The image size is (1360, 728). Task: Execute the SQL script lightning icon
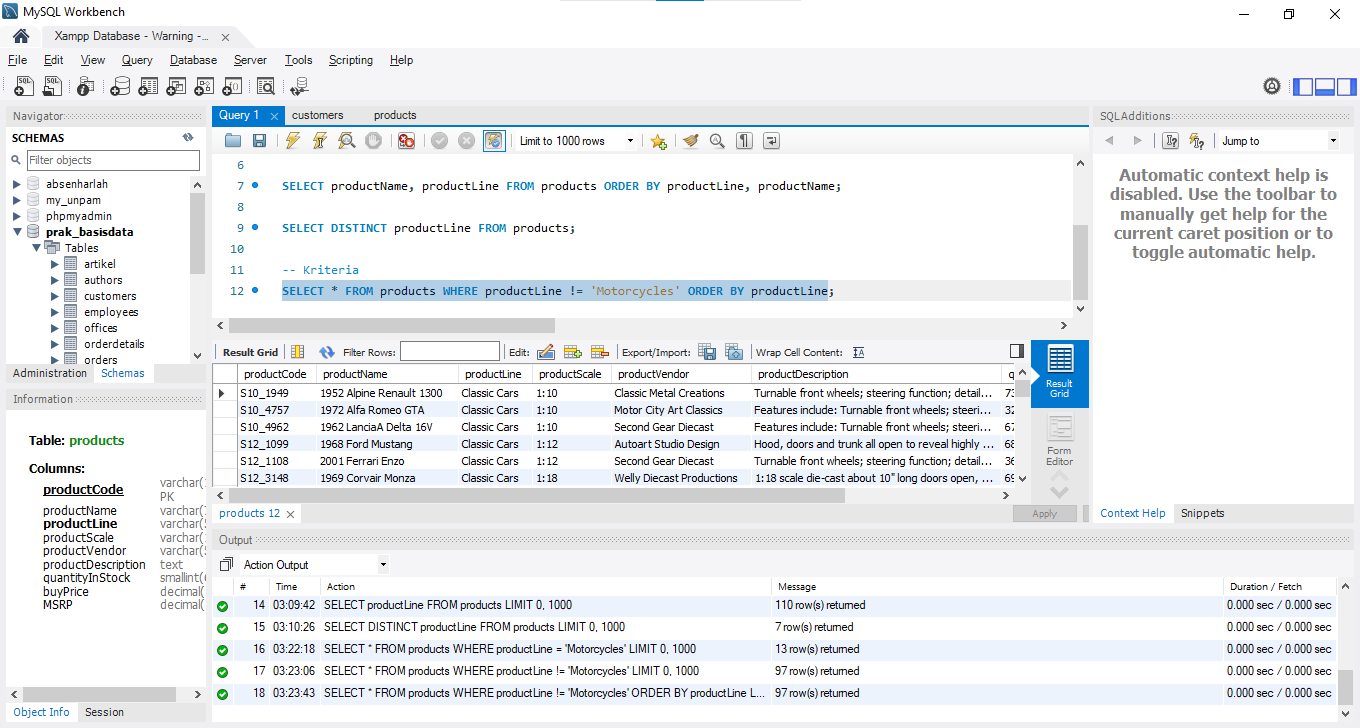coord(292,141)
